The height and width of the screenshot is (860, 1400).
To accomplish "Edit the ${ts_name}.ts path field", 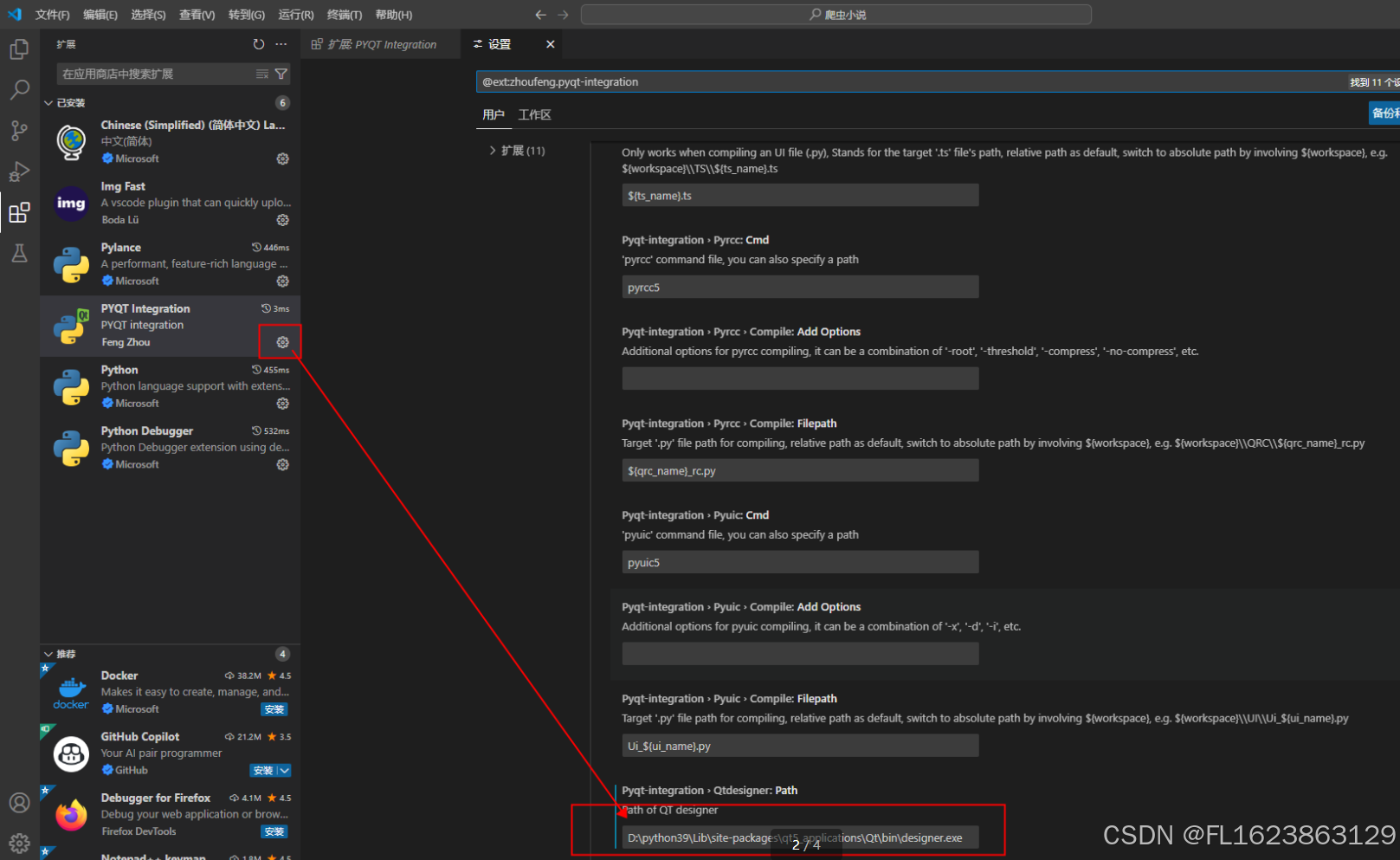I will pos(800,196).
